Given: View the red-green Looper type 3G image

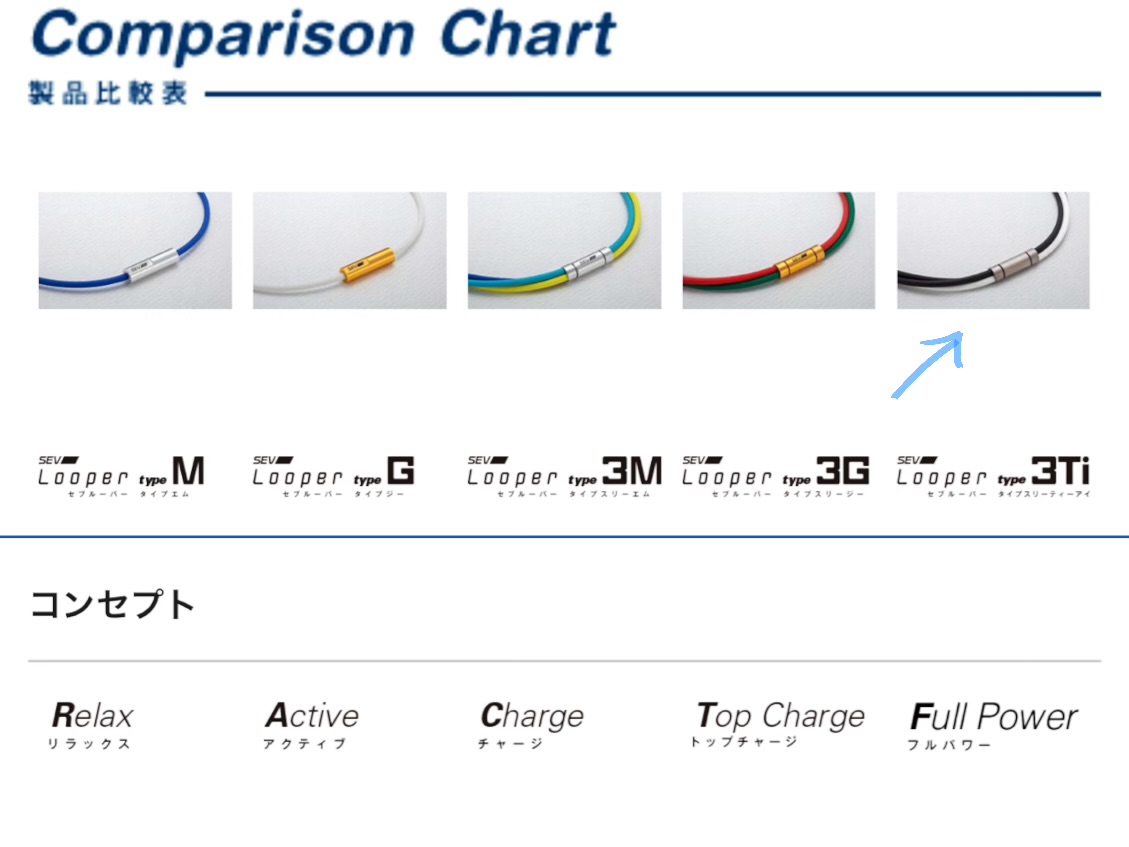Looking at the screenshot, I should pyautogui.click(x=778, y=250).
